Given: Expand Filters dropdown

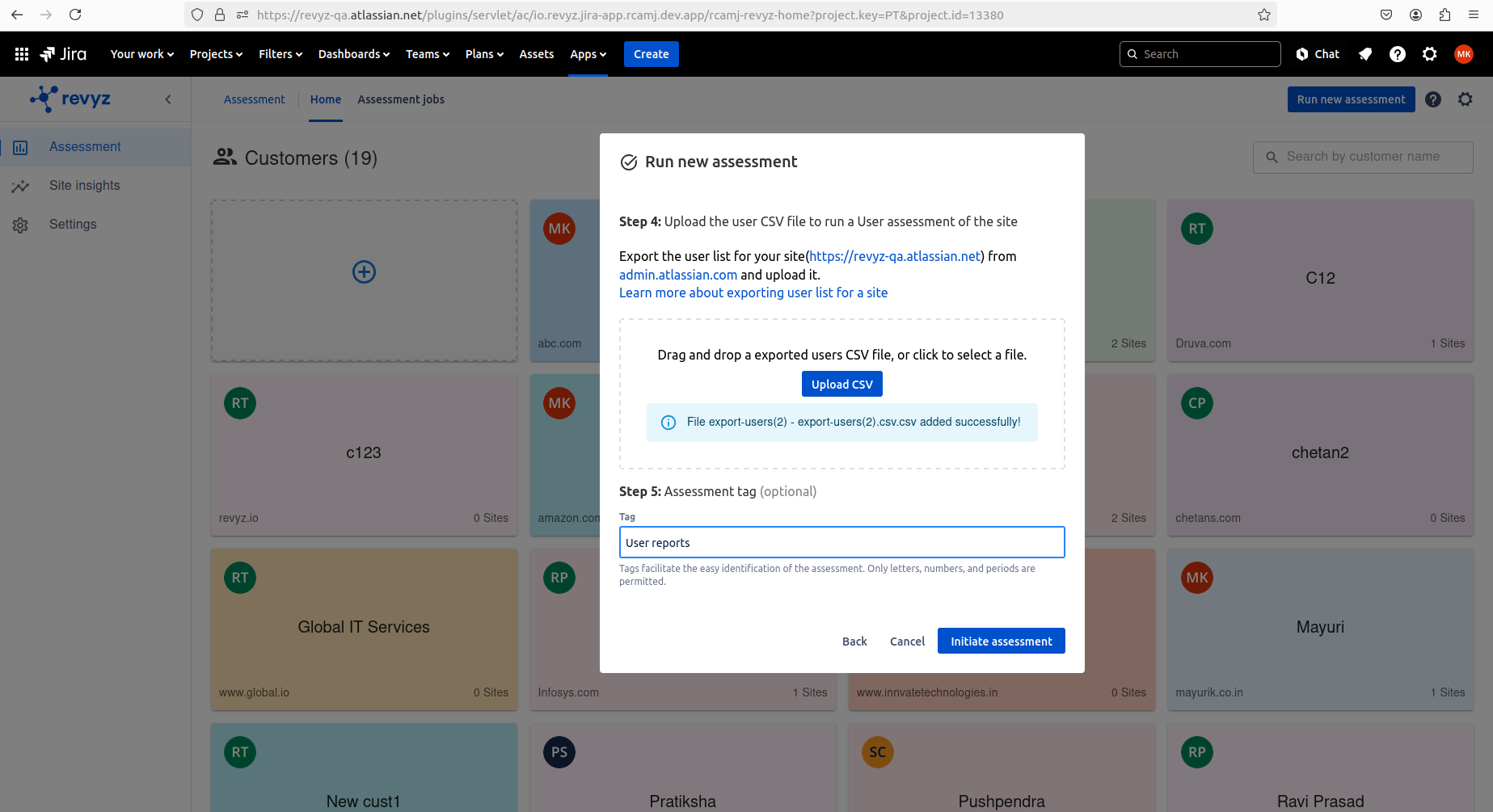Looking at the screenshot, I should tap(280, 54).
